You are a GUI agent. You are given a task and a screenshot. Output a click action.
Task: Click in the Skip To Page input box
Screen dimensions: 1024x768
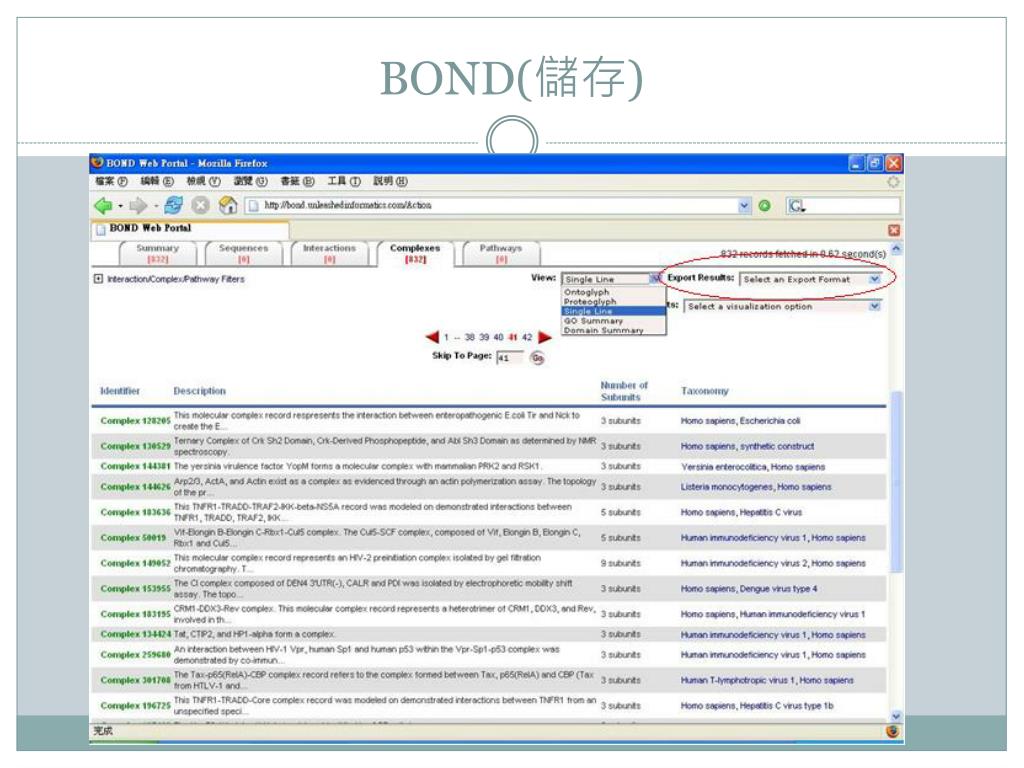(509, 357)
